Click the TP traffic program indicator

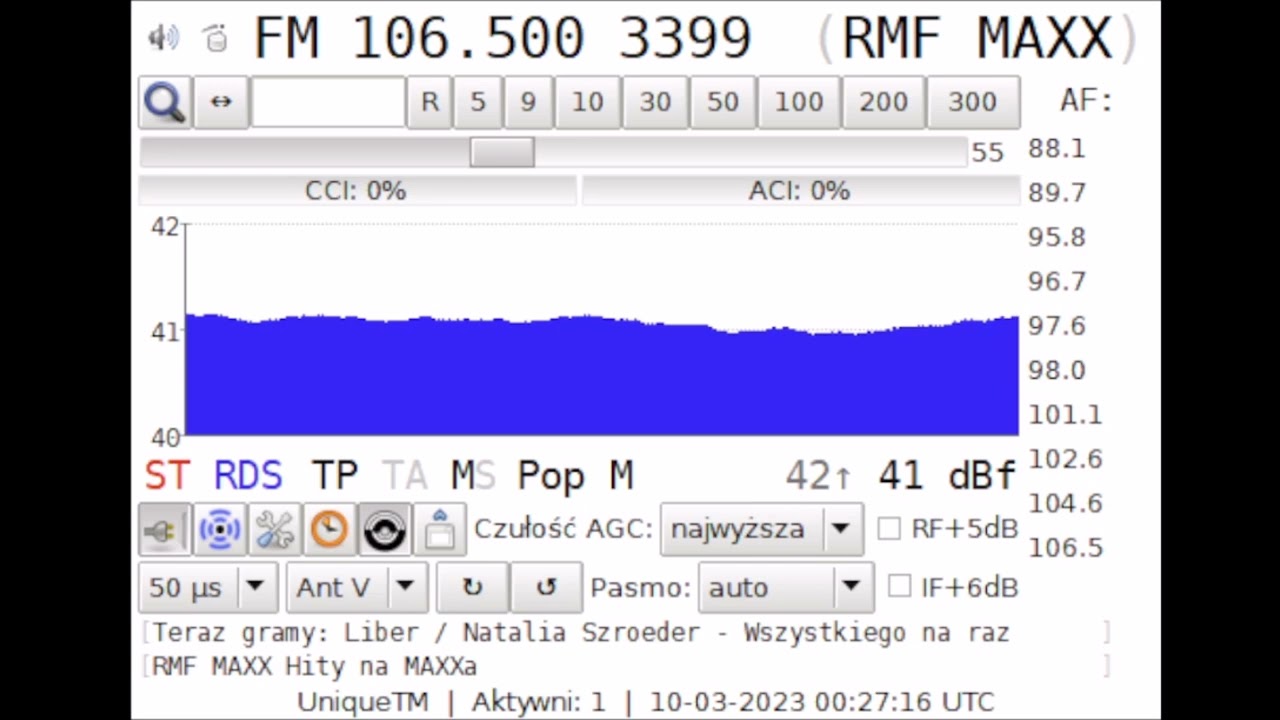click(334, 476)
